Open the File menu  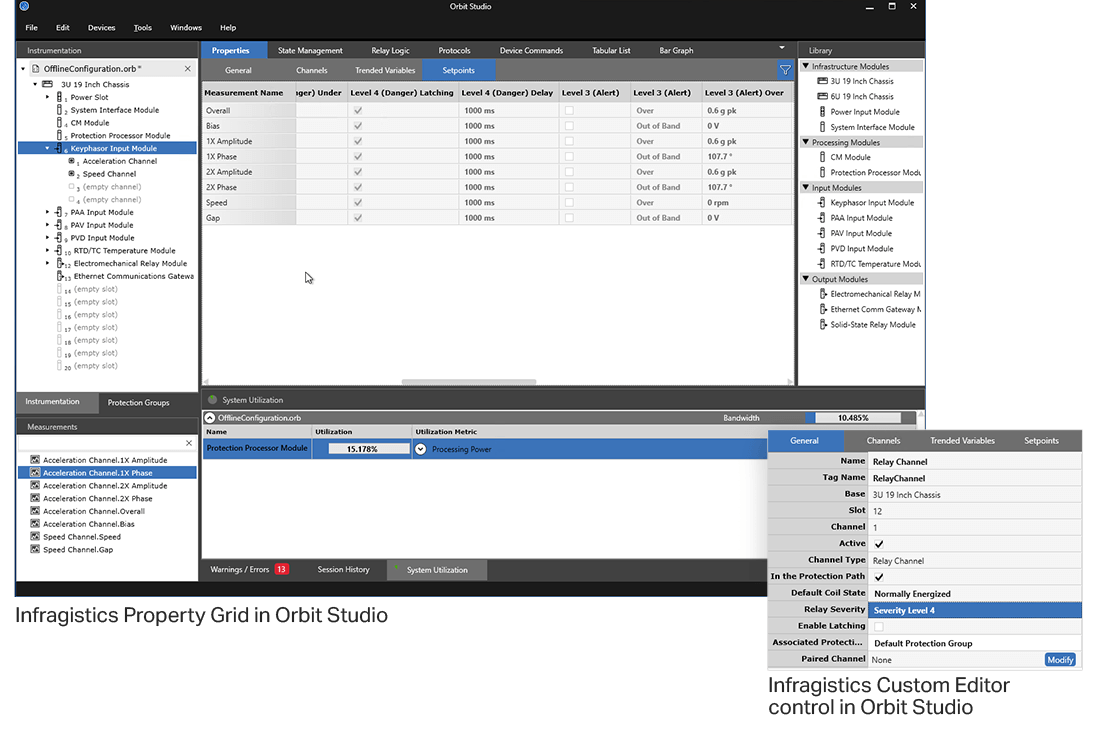click(x=32, y=28)
